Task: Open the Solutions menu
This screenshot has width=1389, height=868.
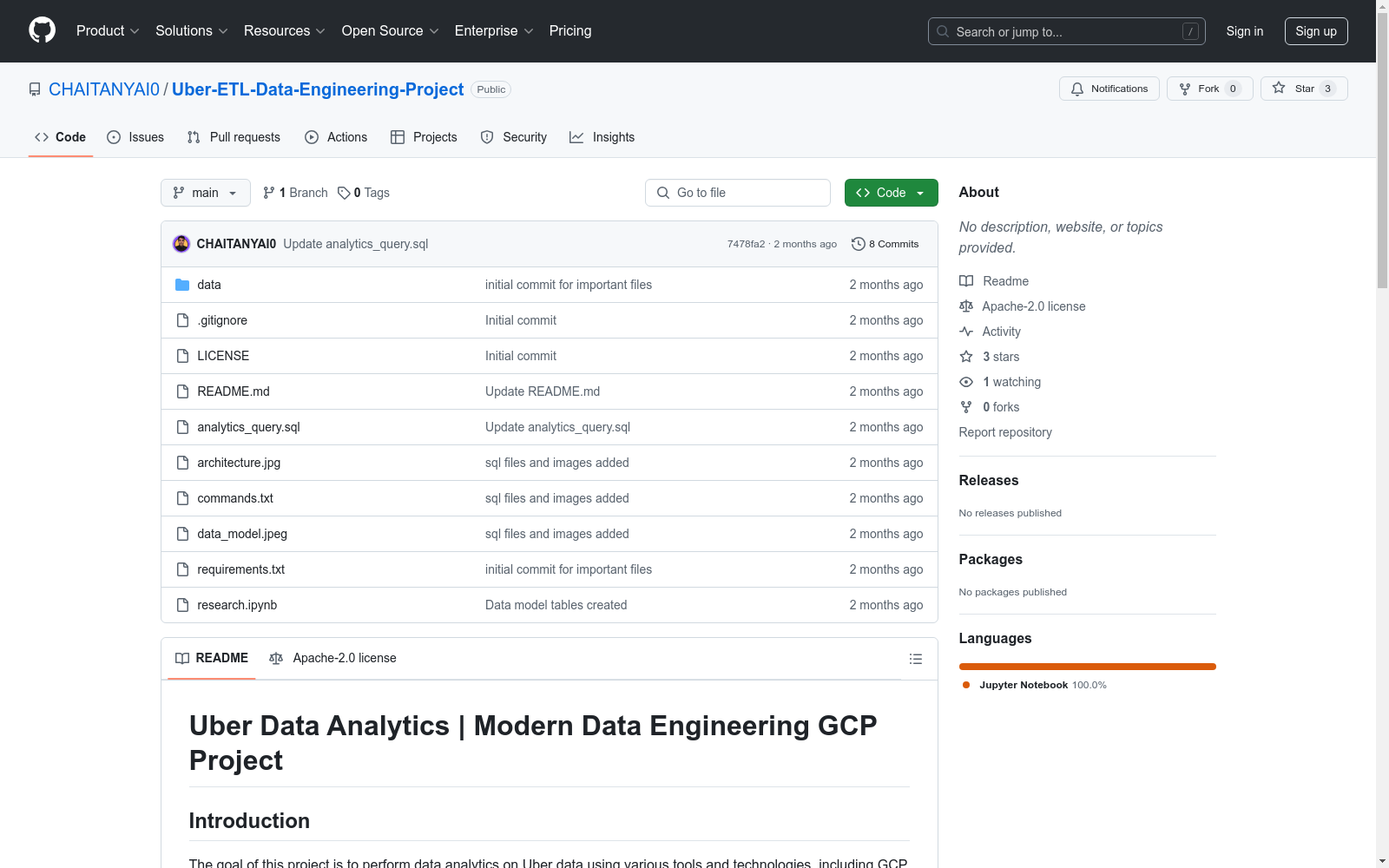Action: click(191, 31)
